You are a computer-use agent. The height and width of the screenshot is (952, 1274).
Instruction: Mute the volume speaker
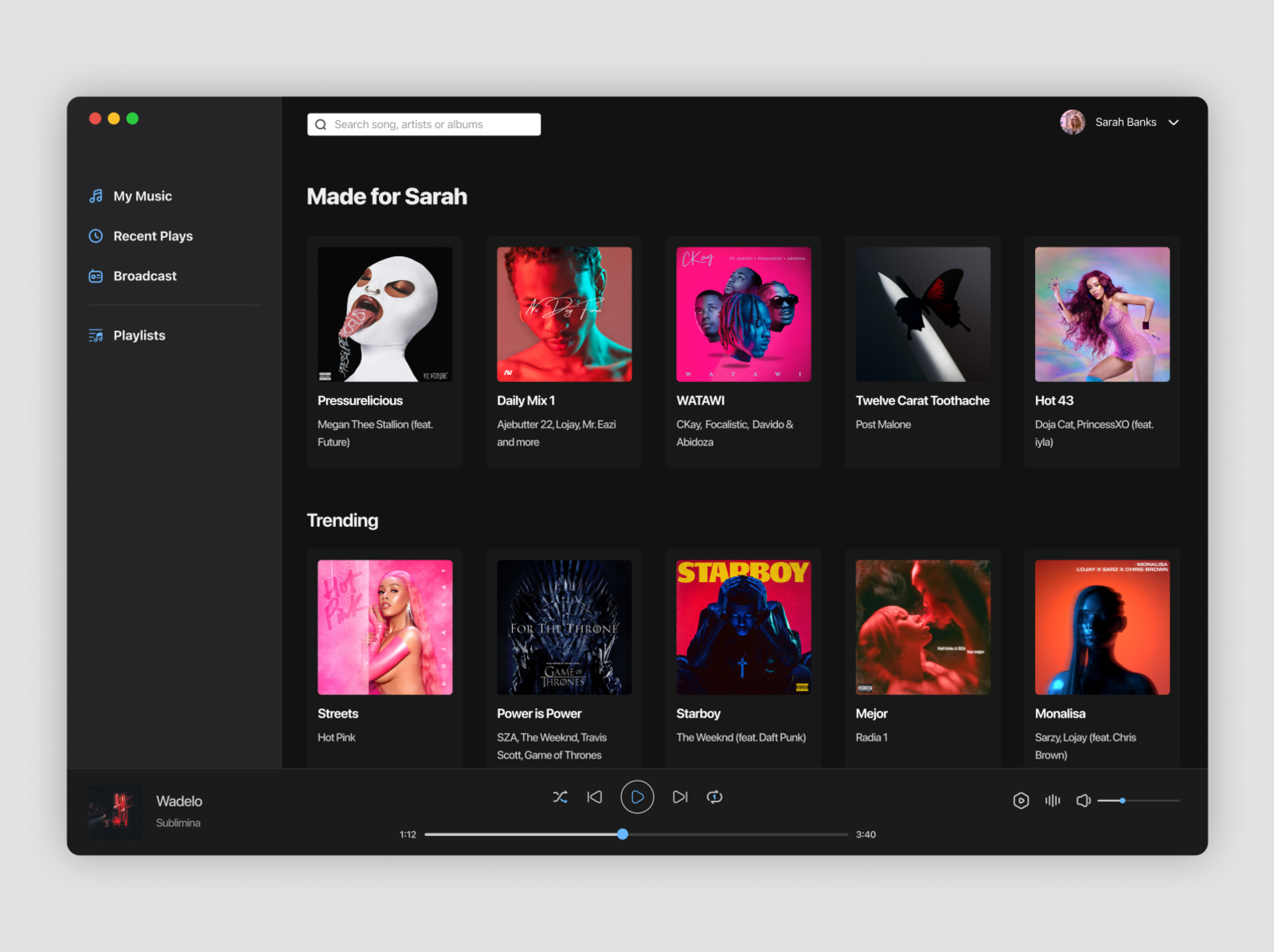coord(1083,801)
